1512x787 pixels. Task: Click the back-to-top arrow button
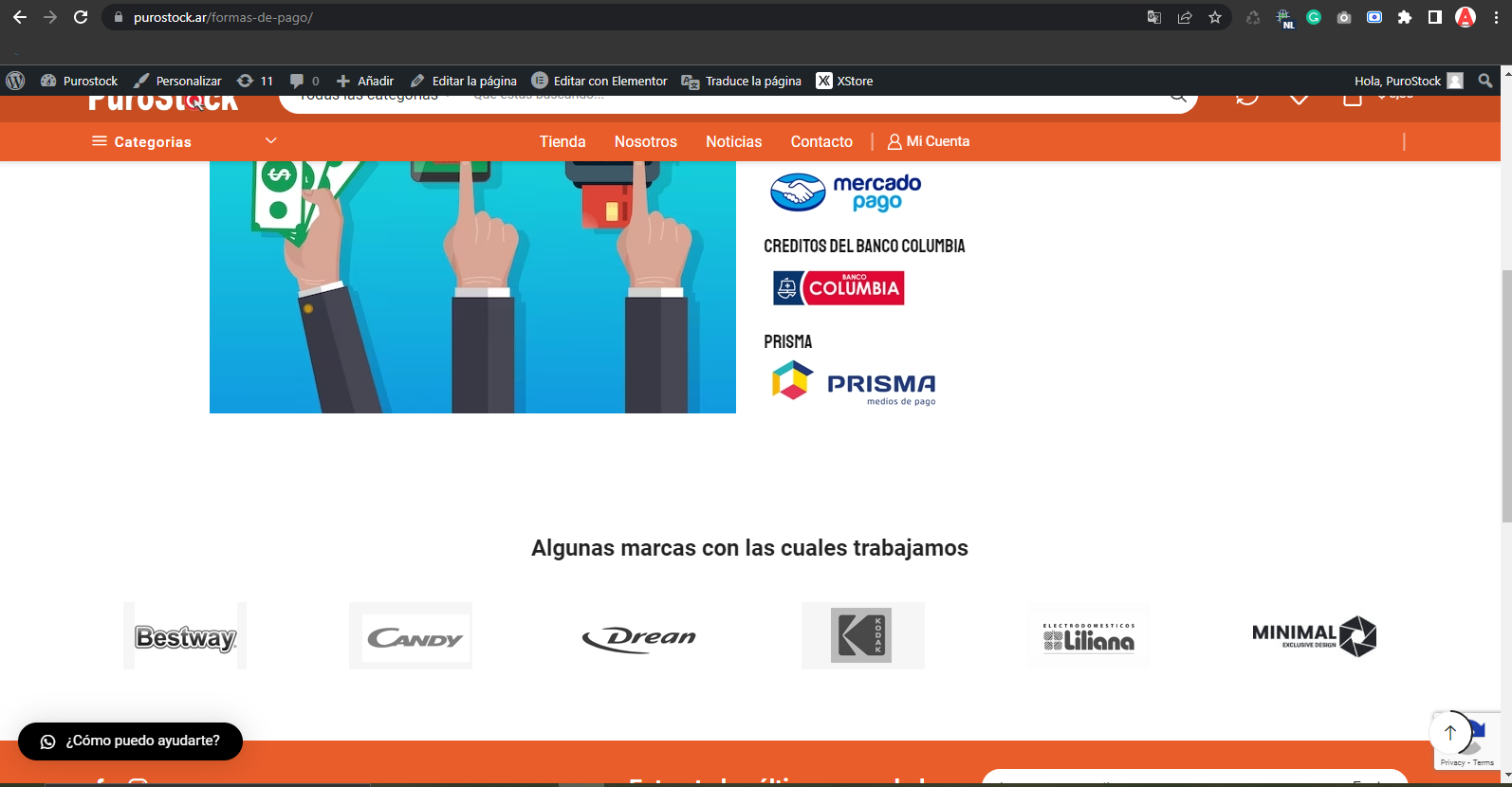(1450, 733)
